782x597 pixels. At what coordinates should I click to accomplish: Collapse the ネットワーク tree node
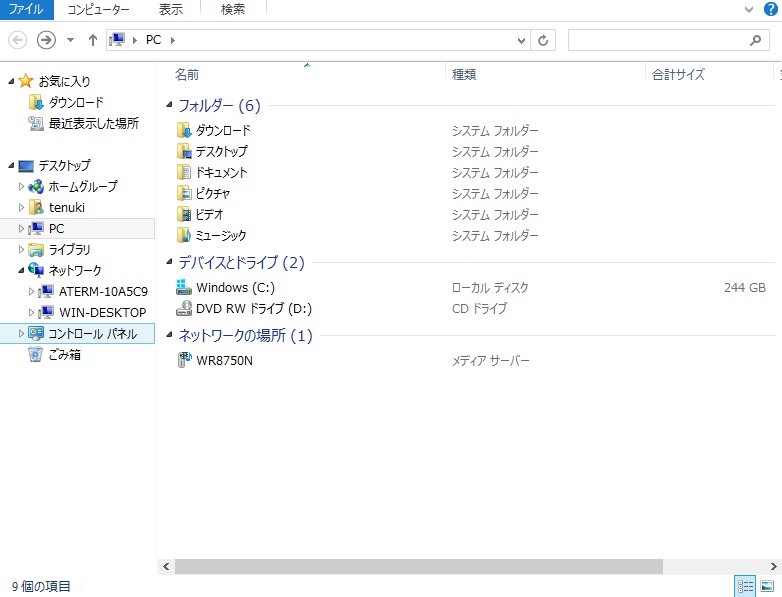[11, 270]
